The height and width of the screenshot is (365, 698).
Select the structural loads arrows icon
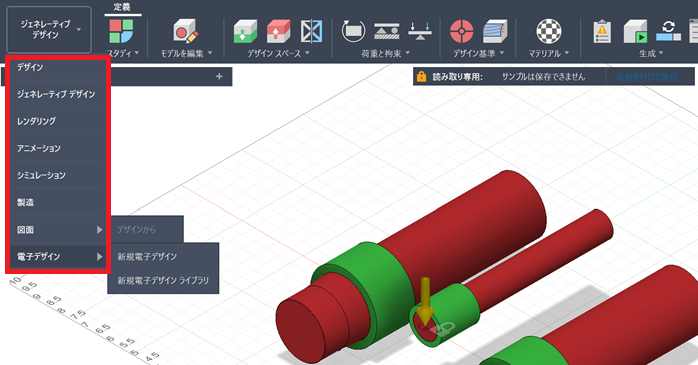pos(420,31)
